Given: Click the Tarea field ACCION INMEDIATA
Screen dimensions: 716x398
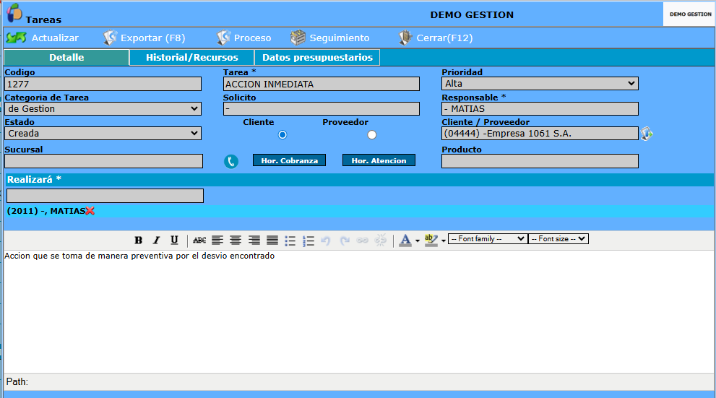Looking at the screenshot, I should pyautogui.click(x=321, y=84).
